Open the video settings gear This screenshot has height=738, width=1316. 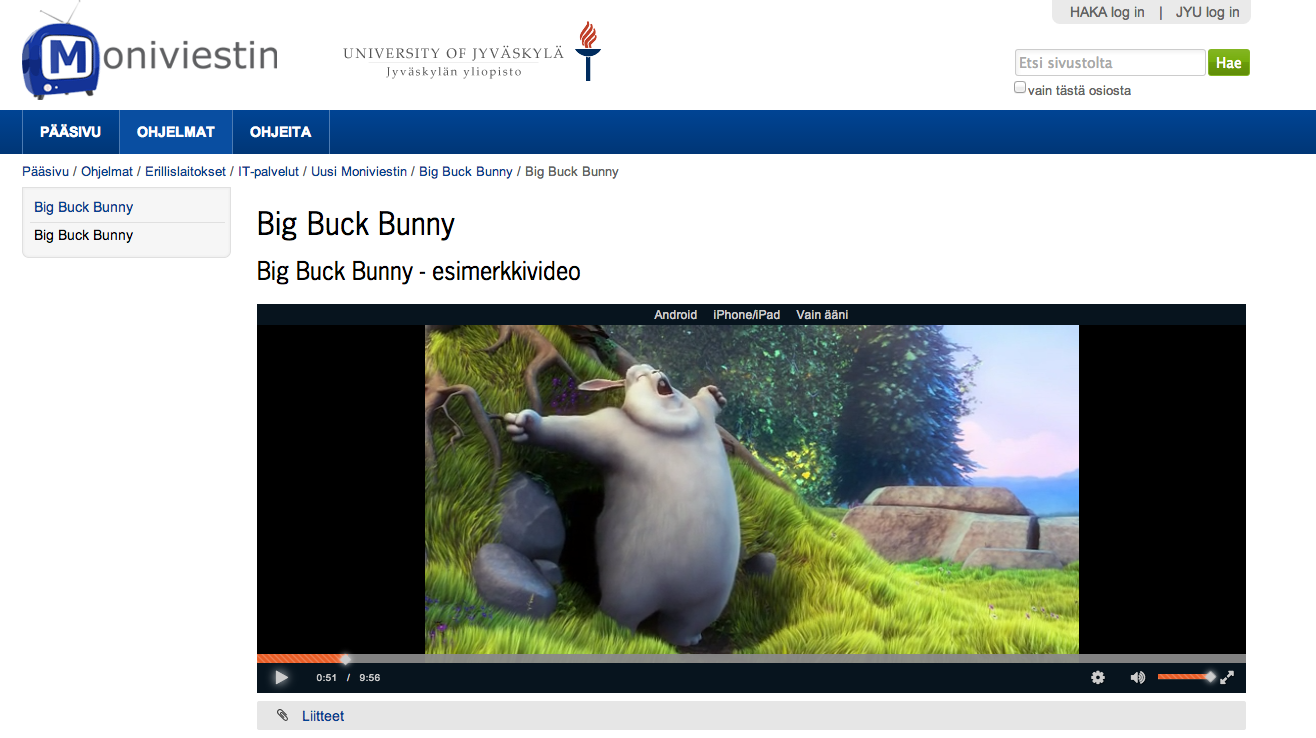pyautogui.click(x=1098, y=677)
